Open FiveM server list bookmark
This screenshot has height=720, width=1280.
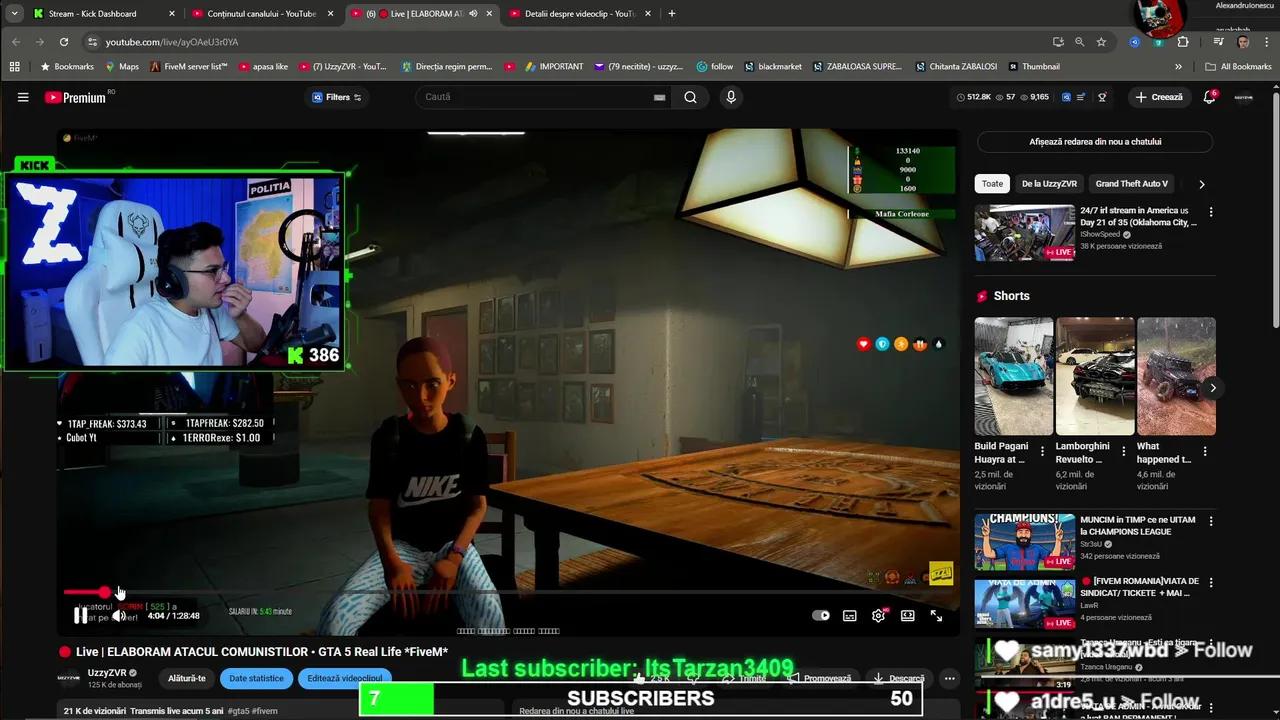click(189, 67)
